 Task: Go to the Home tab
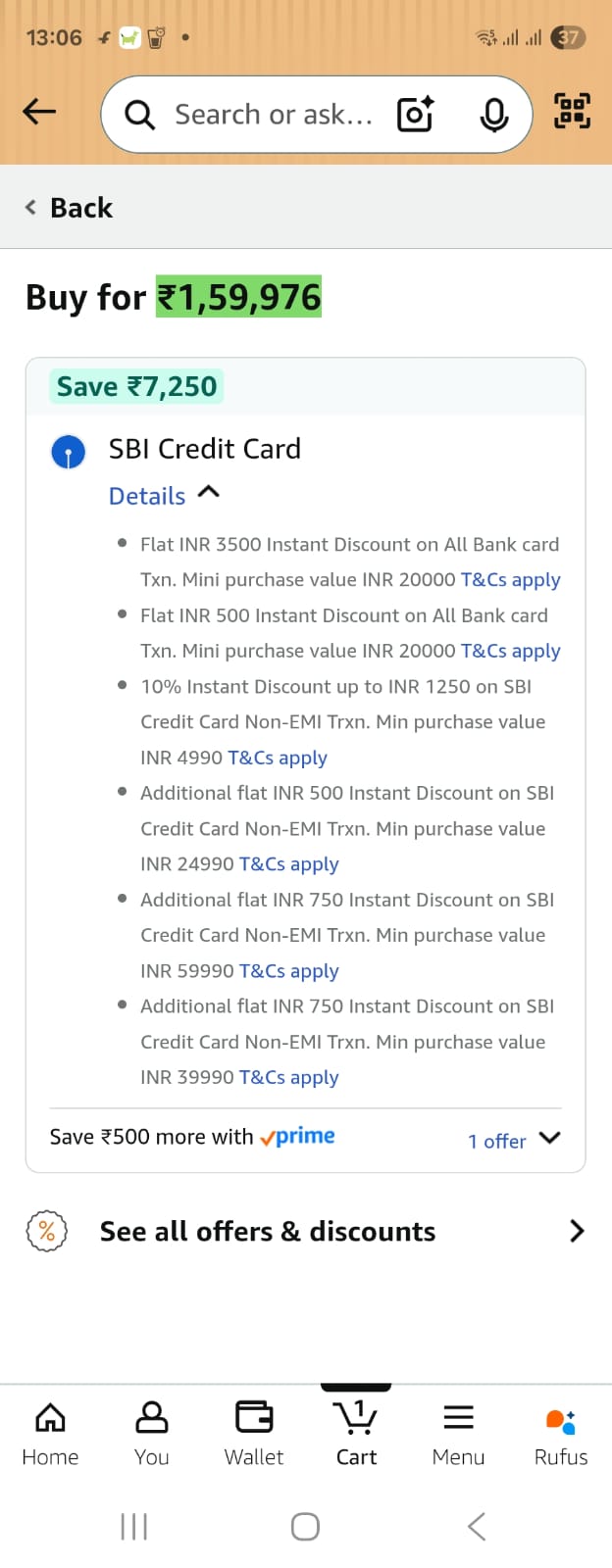50,1435
